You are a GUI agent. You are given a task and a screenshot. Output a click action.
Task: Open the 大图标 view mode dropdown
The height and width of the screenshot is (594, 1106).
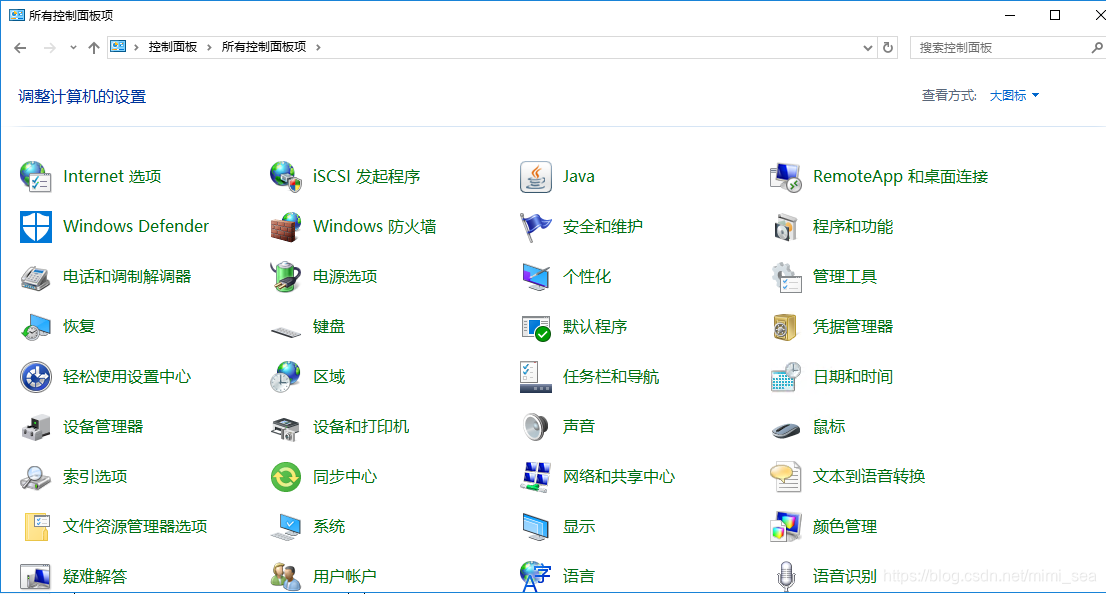[1014, 95]
